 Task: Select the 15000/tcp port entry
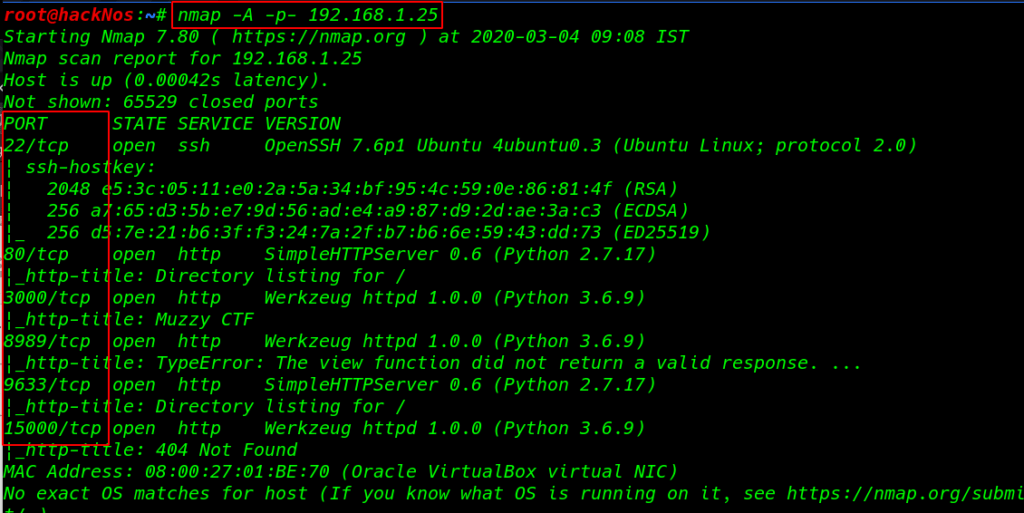point(52,428)
